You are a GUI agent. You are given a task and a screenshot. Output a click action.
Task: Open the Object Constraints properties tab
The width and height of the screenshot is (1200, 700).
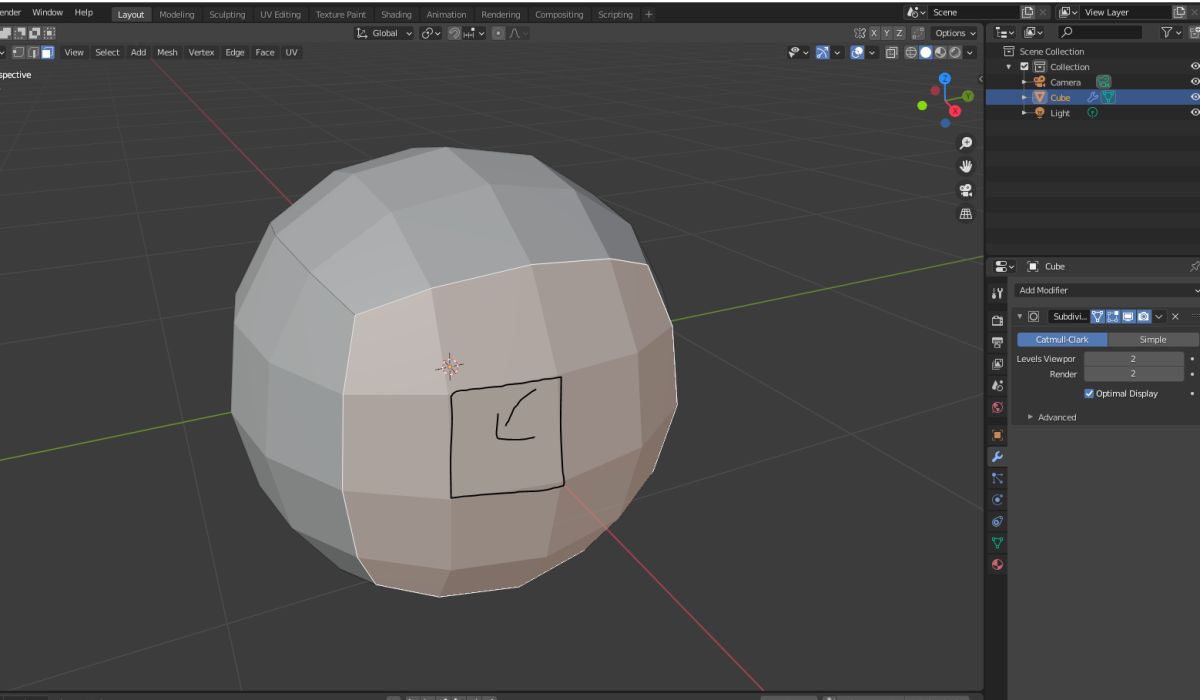[x=997, y=521]
